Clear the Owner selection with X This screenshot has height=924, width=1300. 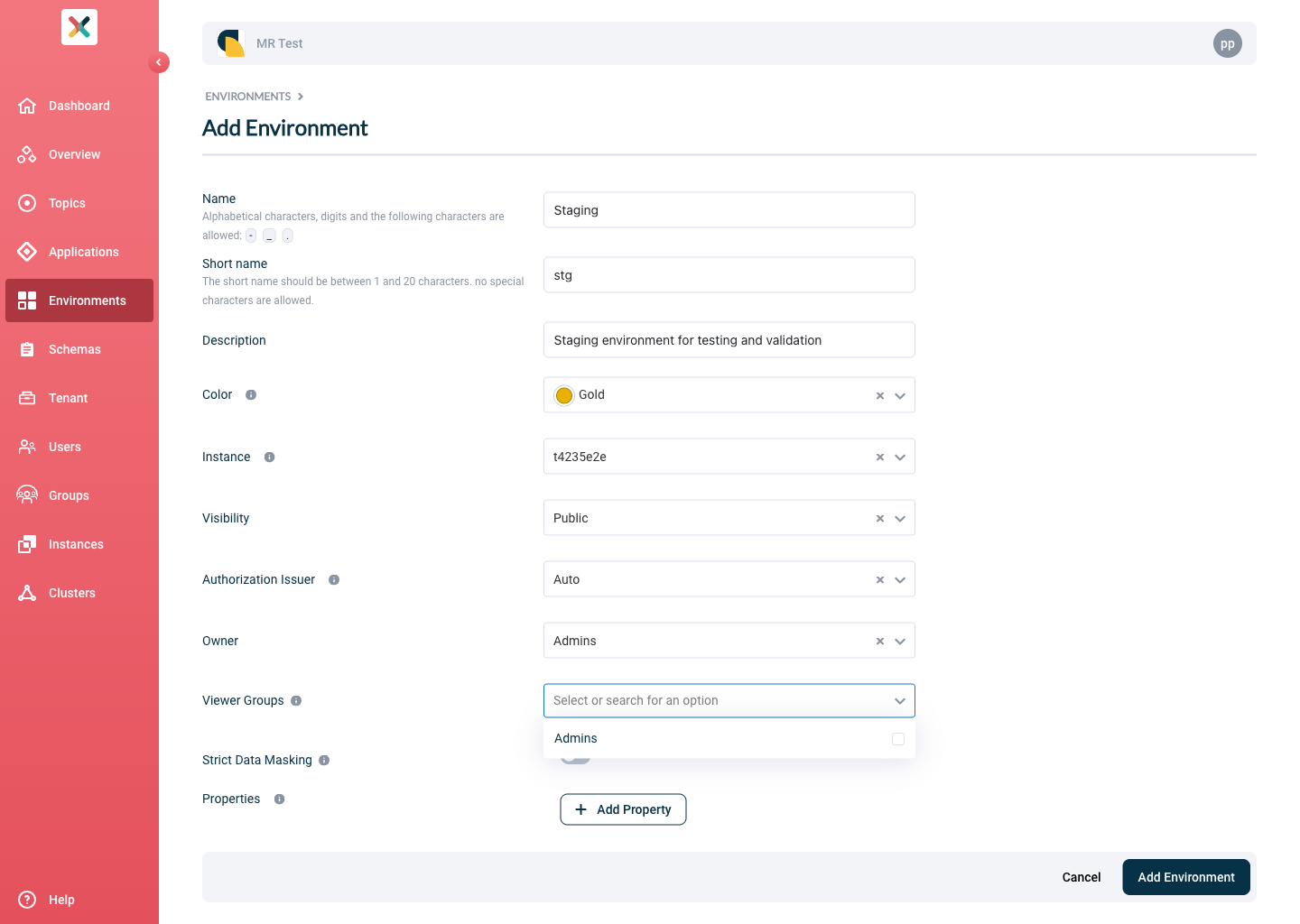(880, 642)
